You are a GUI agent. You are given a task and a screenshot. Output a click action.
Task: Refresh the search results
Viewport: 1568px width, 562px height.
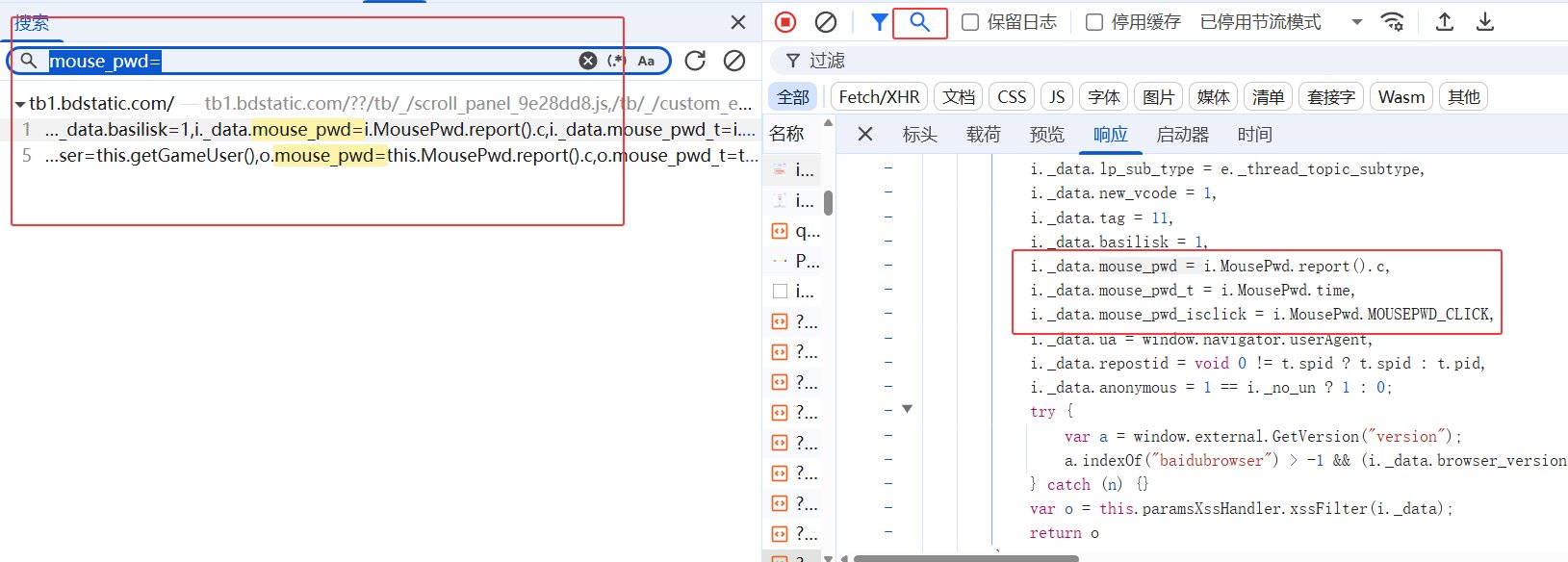point(695,61)
